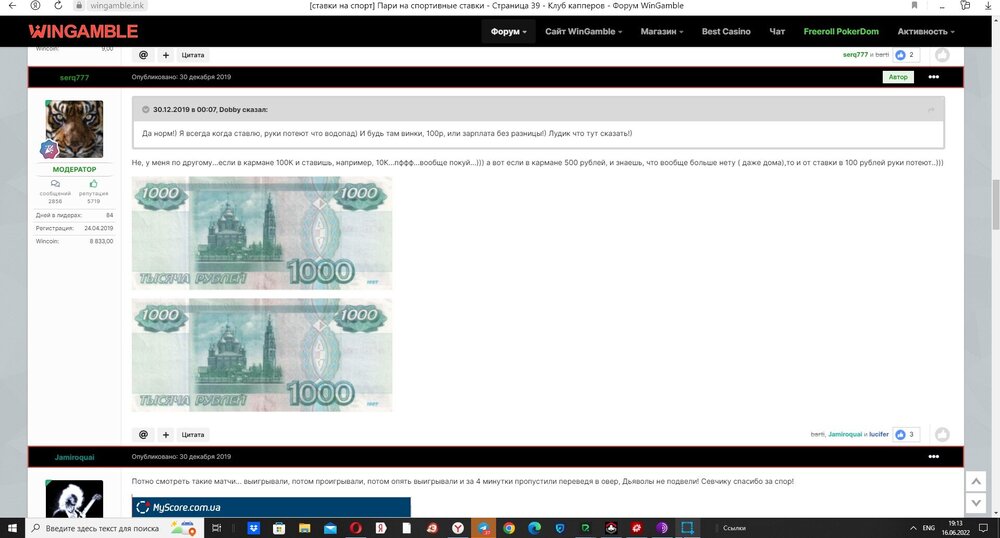Open Opera browser from taskbar

pos(355,528)
